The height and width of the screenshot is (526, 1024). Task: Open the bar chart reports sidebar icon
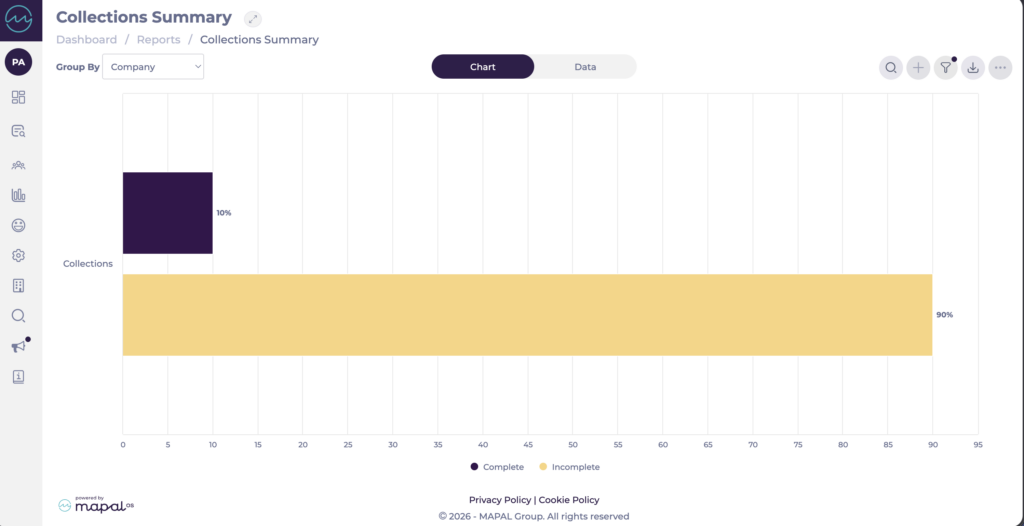[x=18, y=195]
